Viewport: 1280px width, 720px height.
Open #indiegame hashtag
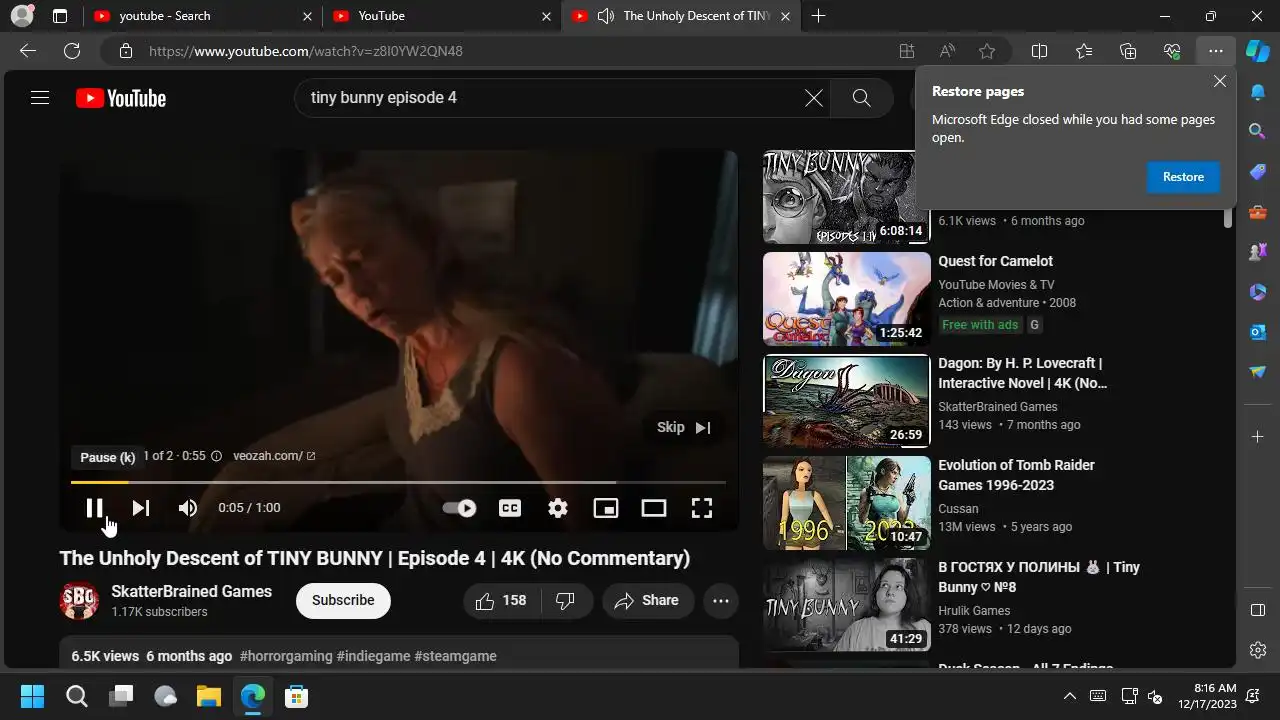click(373, 656)
